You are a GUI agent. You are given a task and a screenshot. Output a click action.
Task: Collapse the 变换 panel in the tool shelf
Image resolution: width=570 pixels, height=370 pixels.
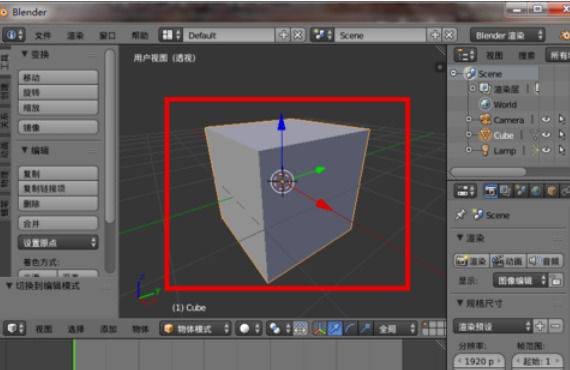click(25, 54)
